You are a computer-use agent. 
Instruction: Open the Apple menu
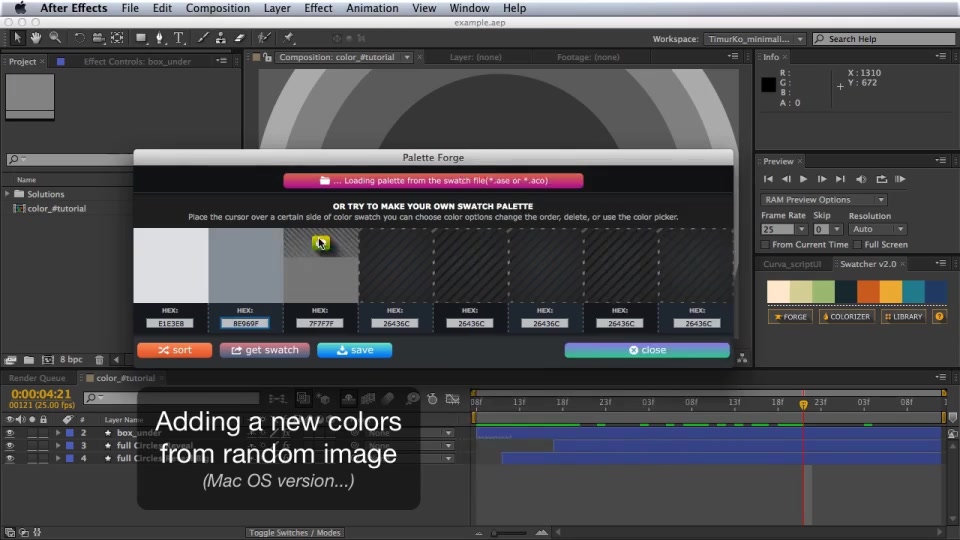20,8
